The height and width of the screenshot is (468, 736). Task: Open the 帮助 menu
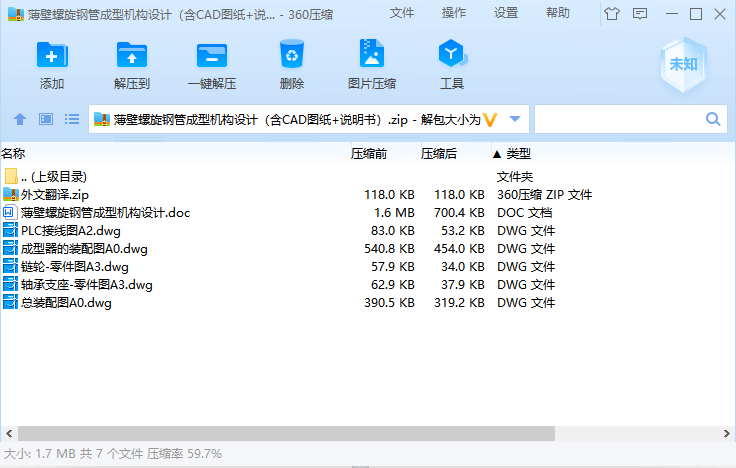[558, 13]
